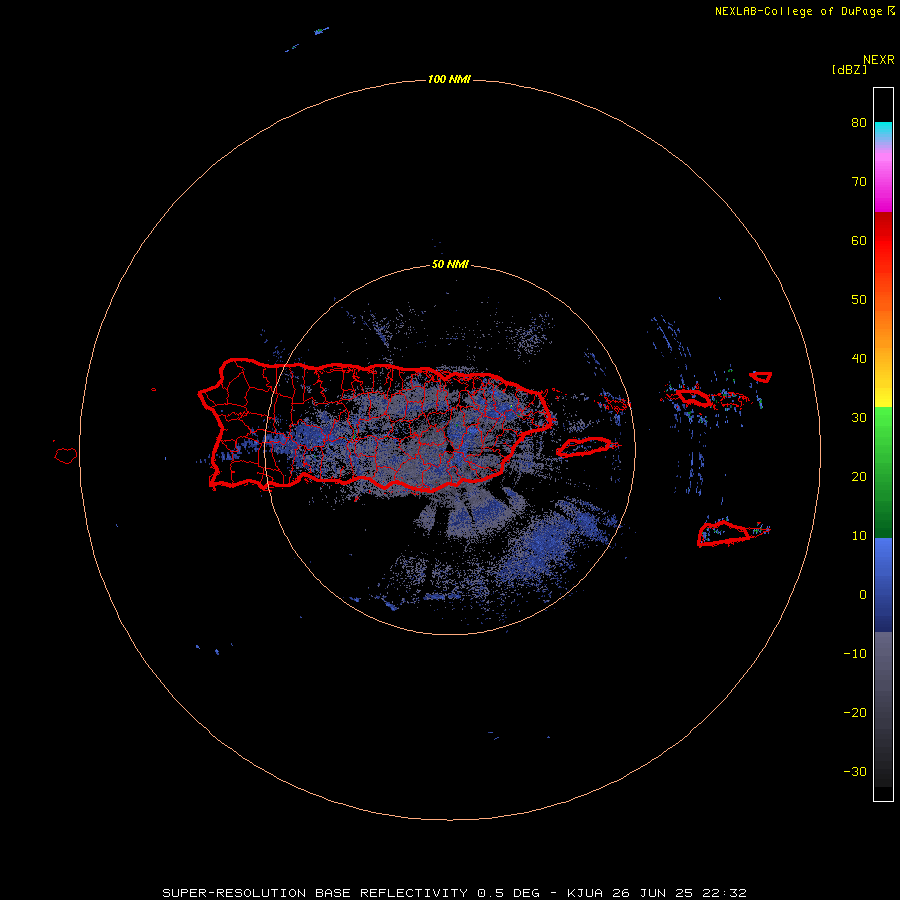Click the -10 value on the dBZ scale

[855, 653]
